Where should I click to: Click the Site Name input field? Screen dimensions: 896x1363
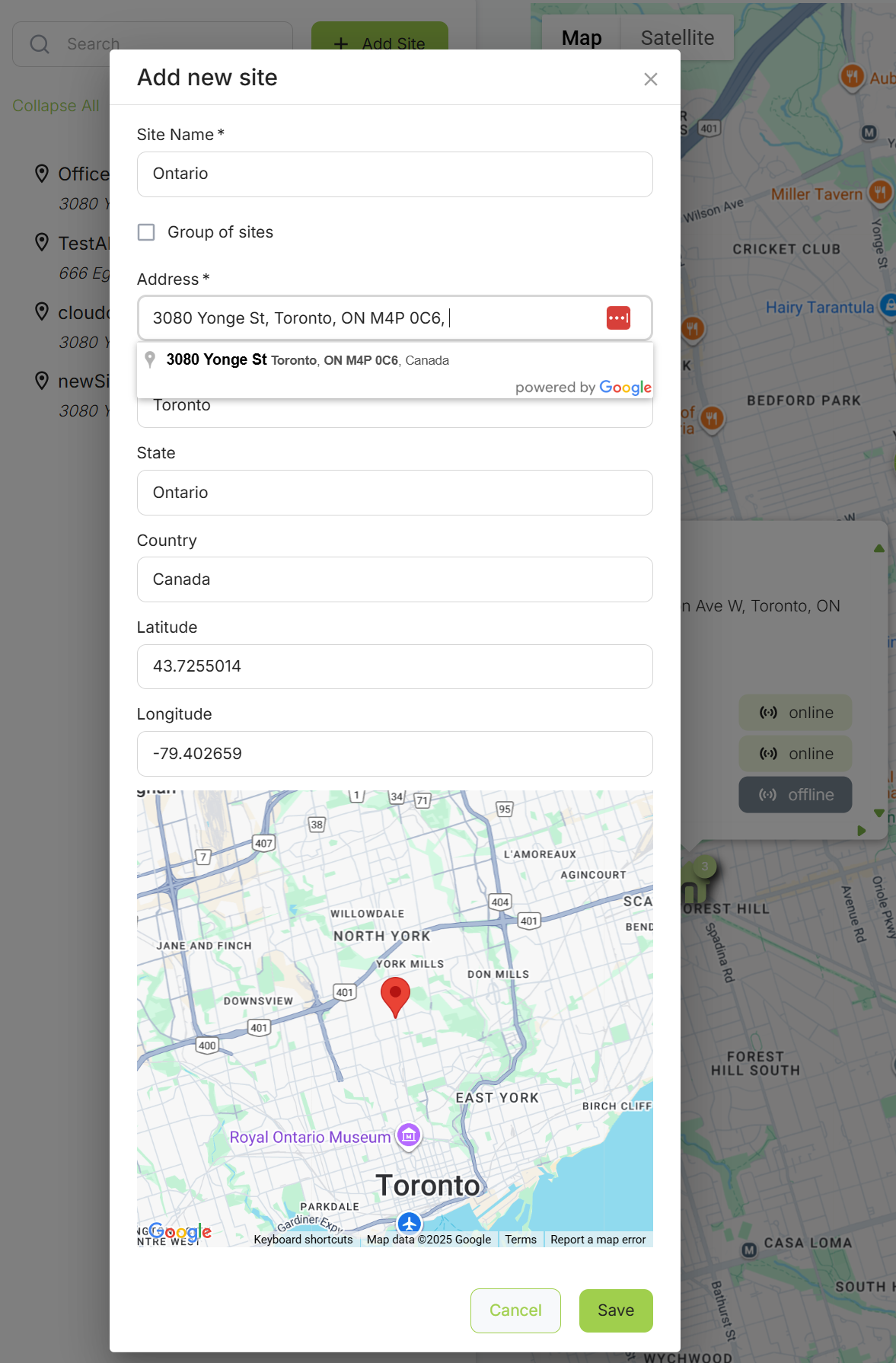point(394,174)
